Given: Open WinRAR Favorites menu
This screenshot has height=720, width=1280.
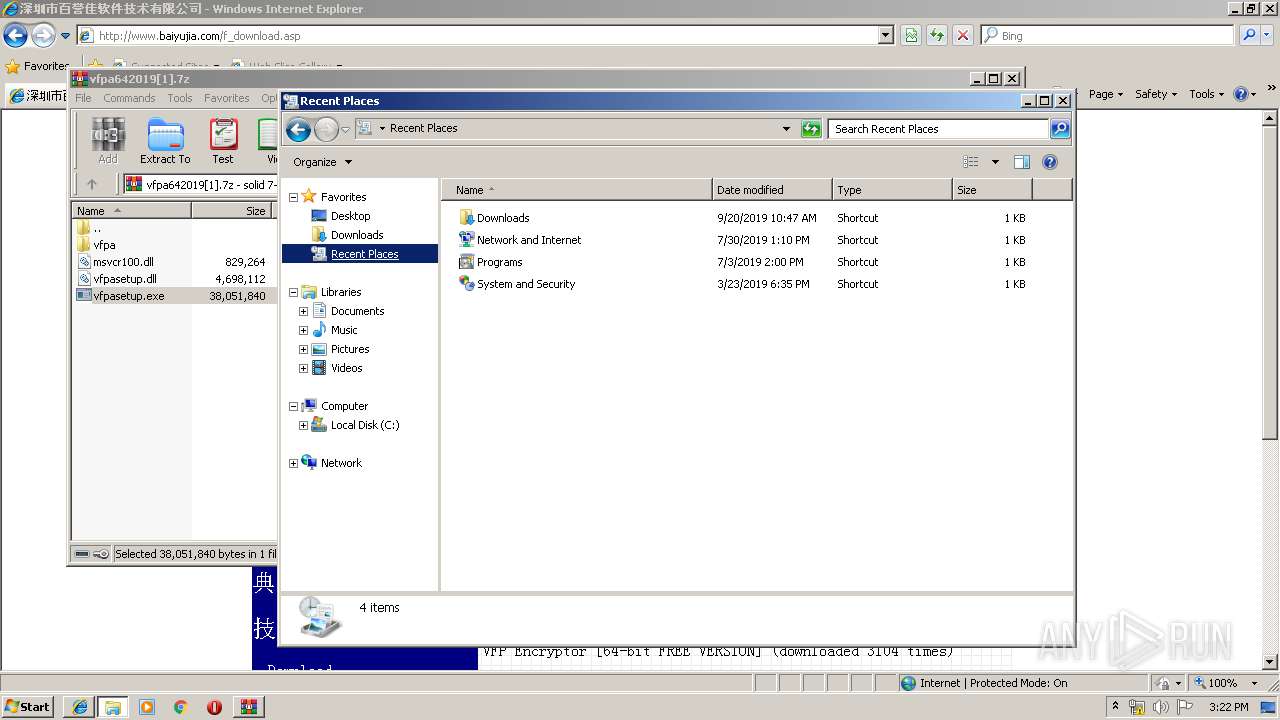Looking at the screenshot, I should (227, 98).
